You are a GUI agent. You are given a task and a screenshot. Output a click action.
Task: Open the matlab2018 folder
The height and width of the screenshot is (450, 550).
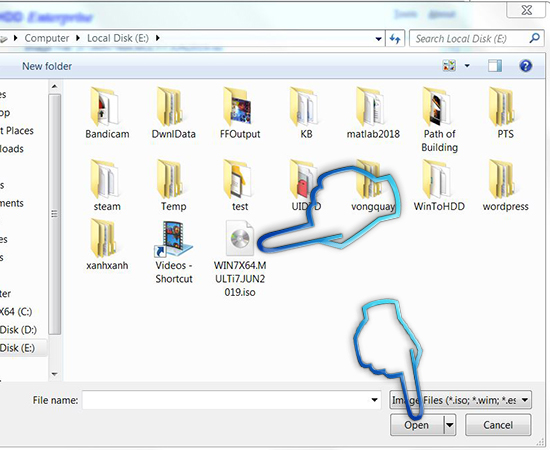(x=373, y=113)
